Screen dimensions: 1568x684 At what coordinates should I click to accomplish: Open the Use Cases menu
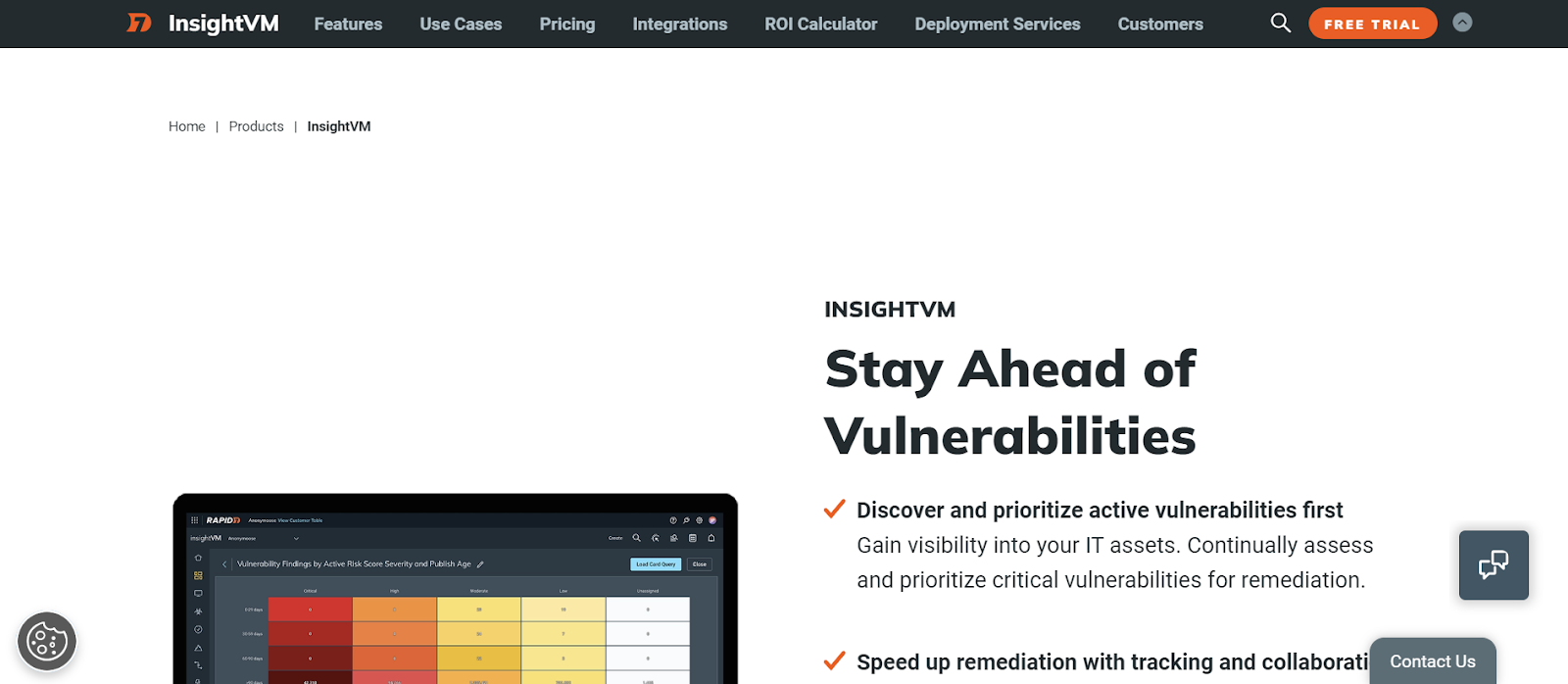[461, 24]
